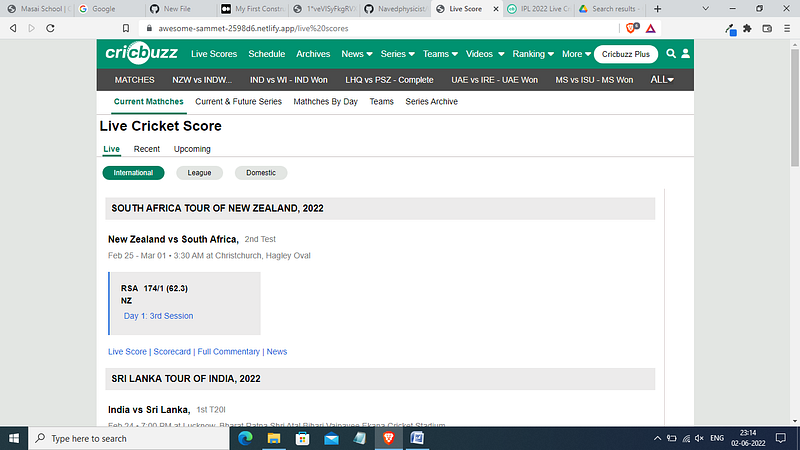Open the News link under match
Screen dimensions: 800x450
tap(277, 352)
